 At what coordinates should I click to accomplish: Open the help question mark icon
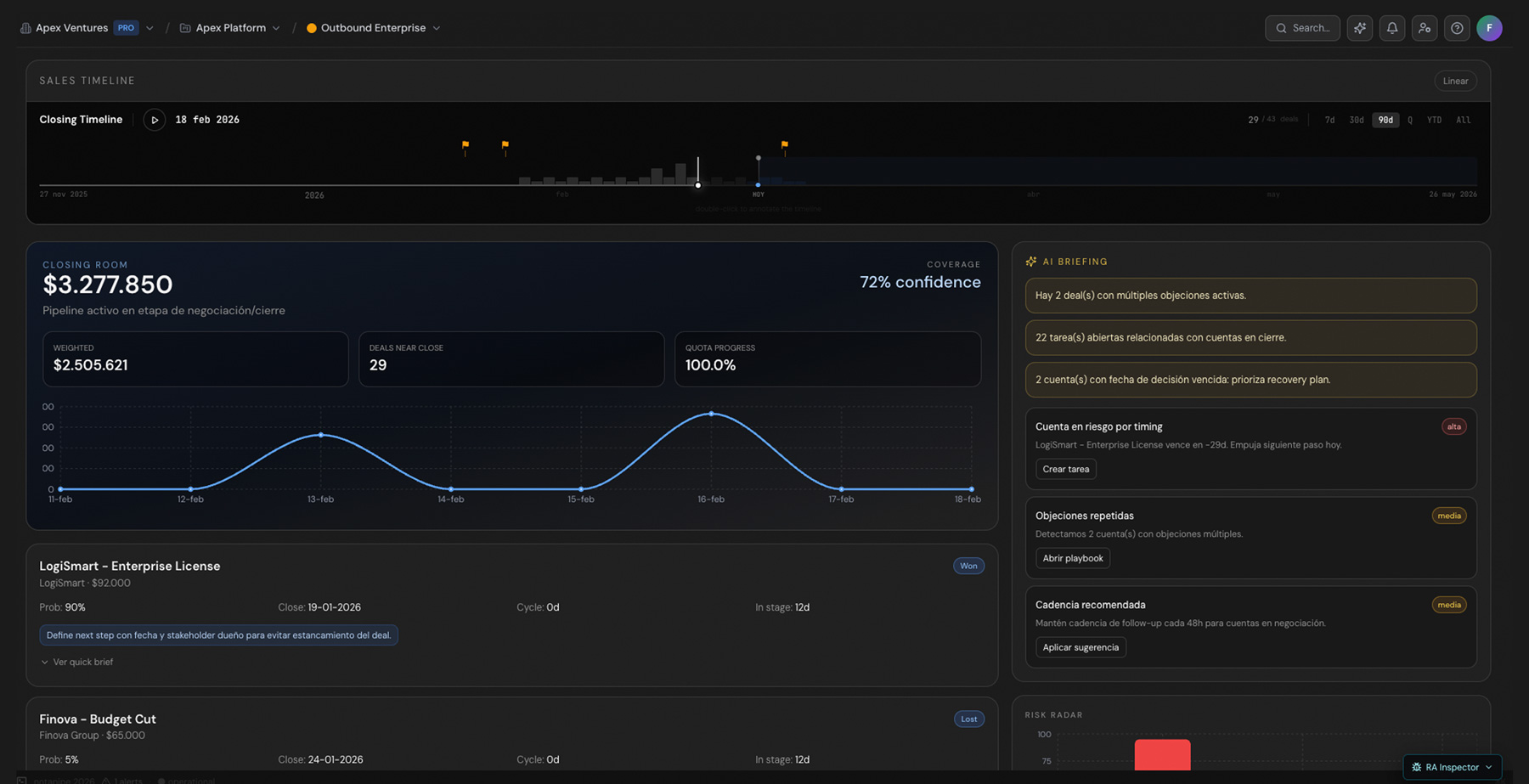click(x=1457, y=28)
